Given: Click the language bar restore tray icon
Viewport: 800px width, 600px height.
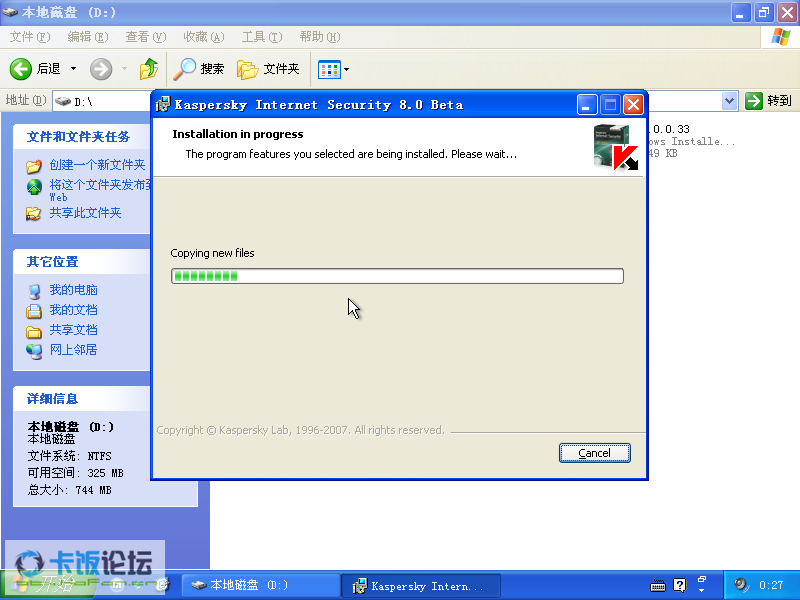Looking at the screenshot, I should 702,580.
